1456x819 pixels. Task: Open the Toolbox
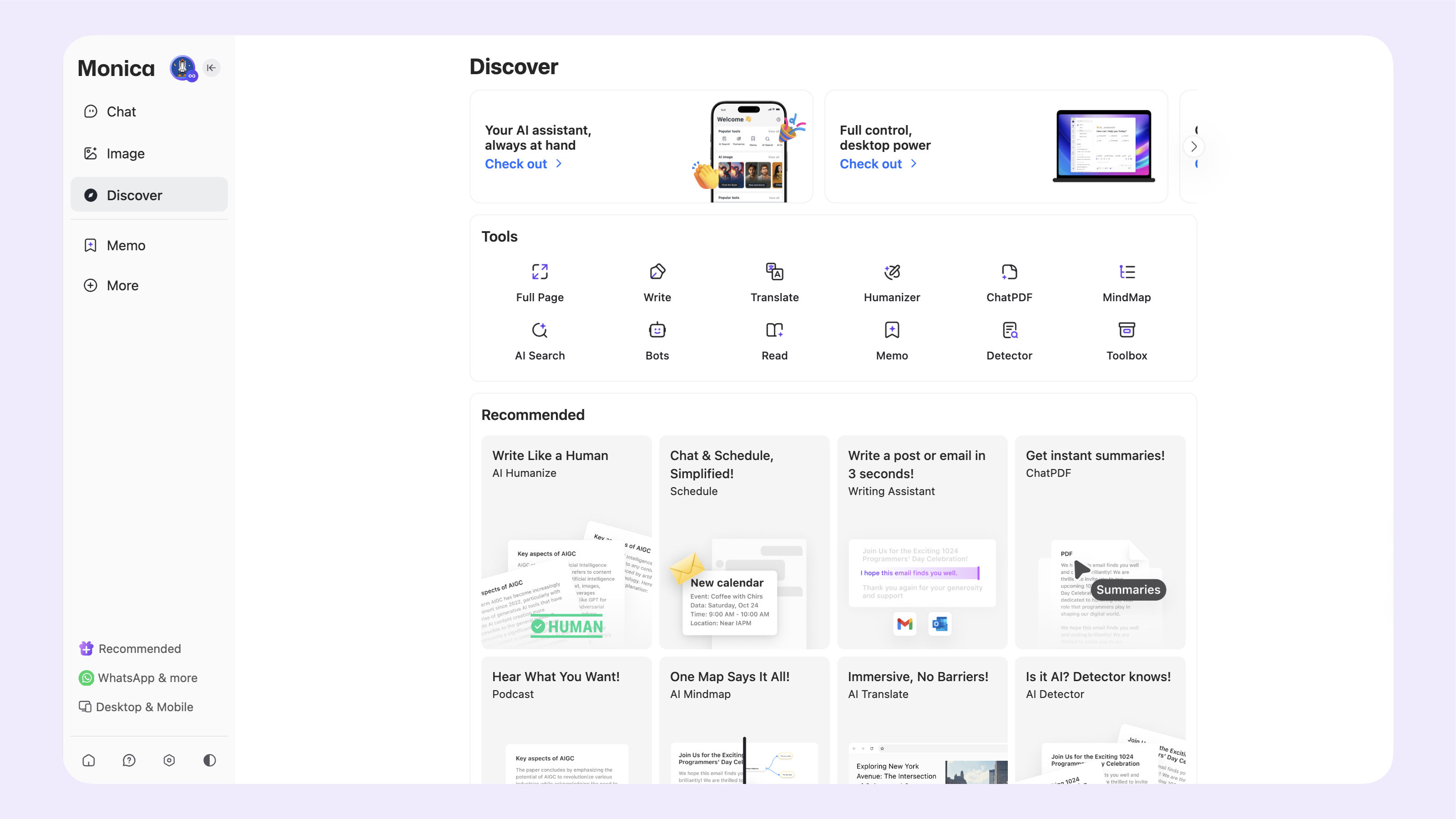[1126, 340]
